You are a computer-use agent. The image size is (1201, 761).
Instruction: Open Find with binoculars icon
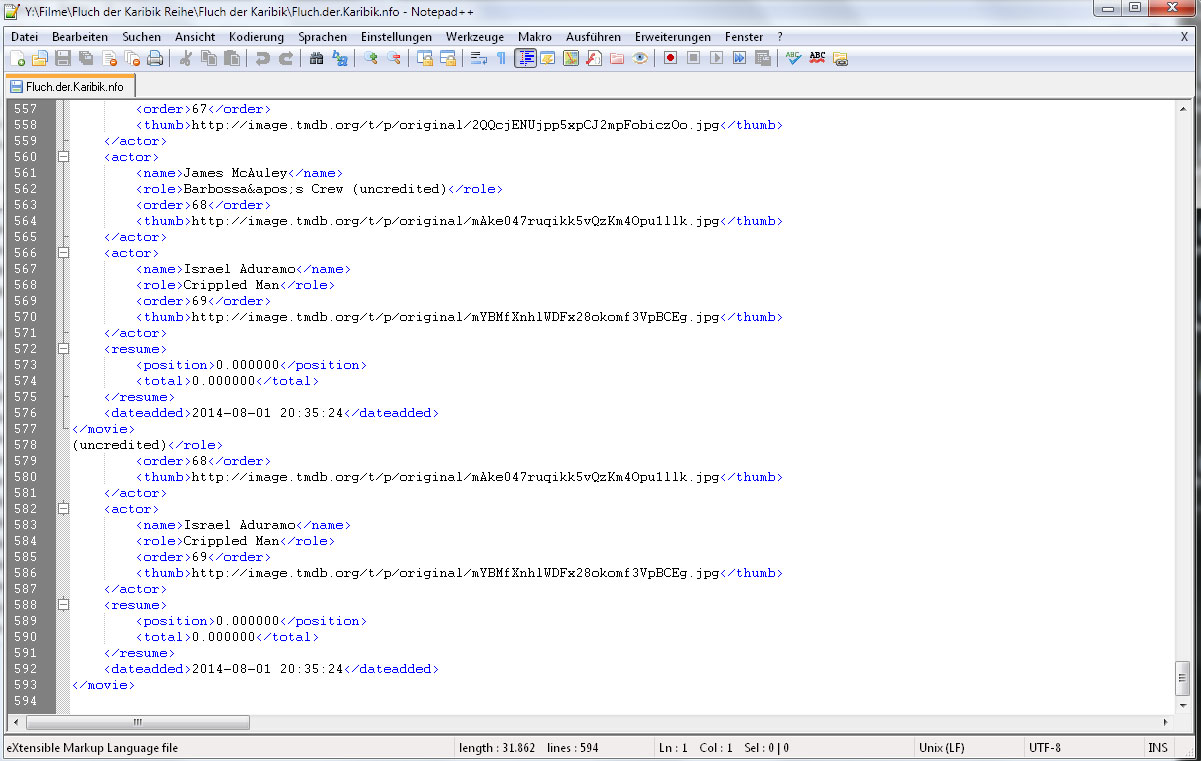[316, 59]
